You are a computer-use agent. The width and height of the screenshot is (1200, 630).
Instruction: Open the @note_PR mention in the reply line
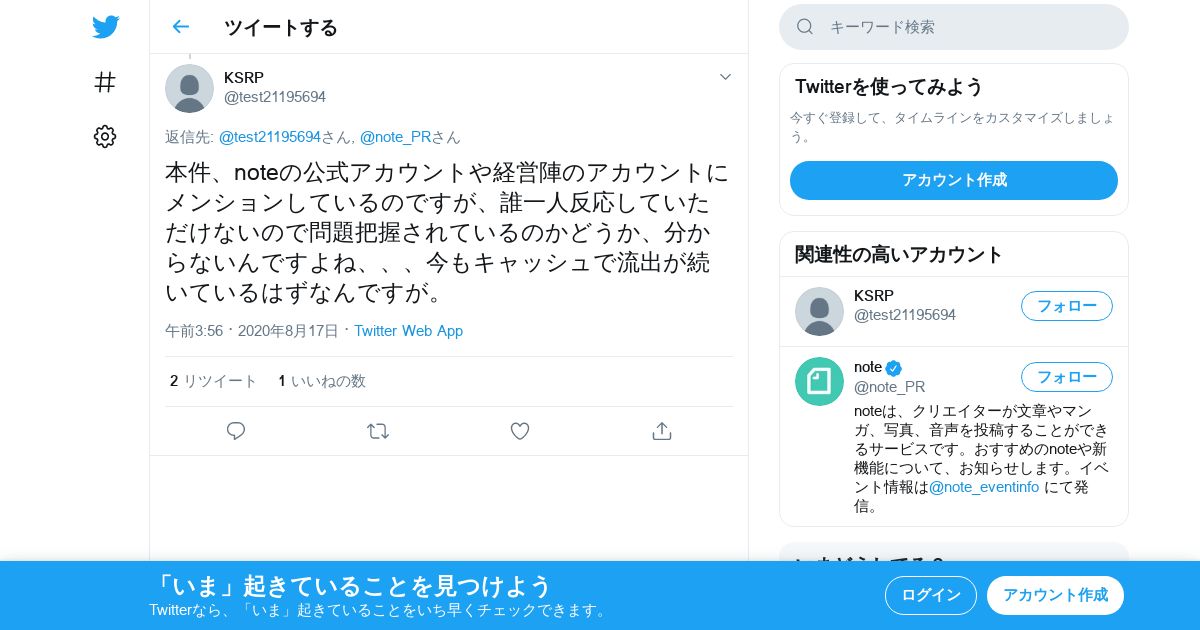(395, 137)
